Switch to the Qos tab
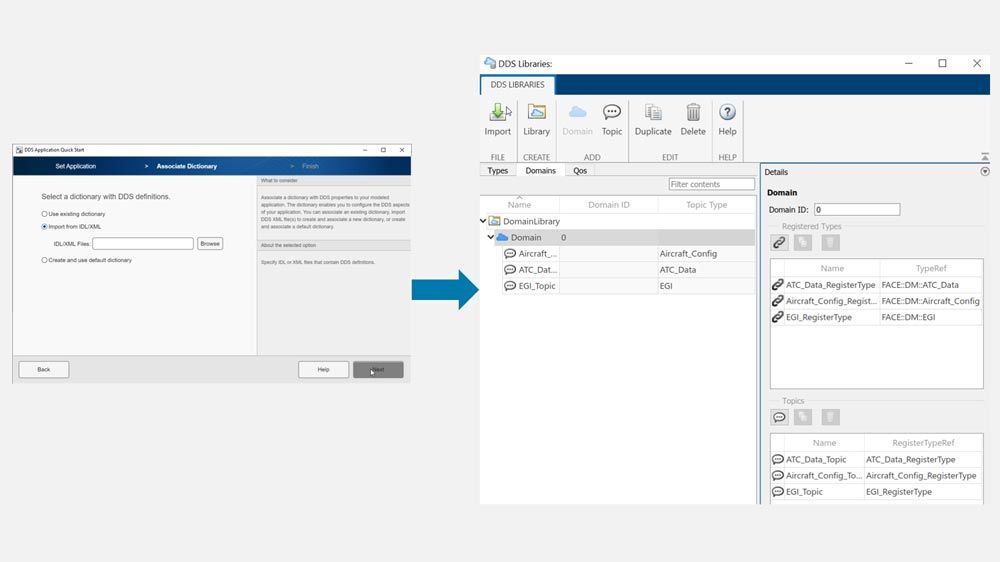Screen dimensions: 1000x562 pyautogui.click(x=580, y=170)
